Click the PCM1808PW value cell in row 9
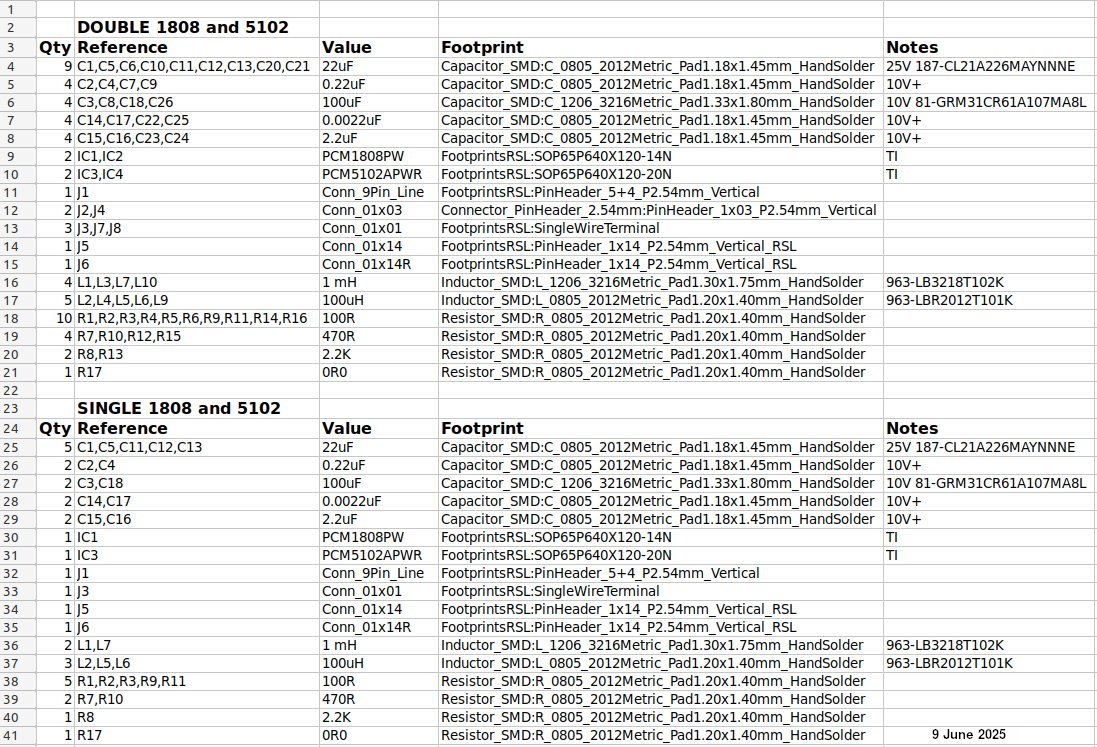1097x747 pixels. point(363,156)
